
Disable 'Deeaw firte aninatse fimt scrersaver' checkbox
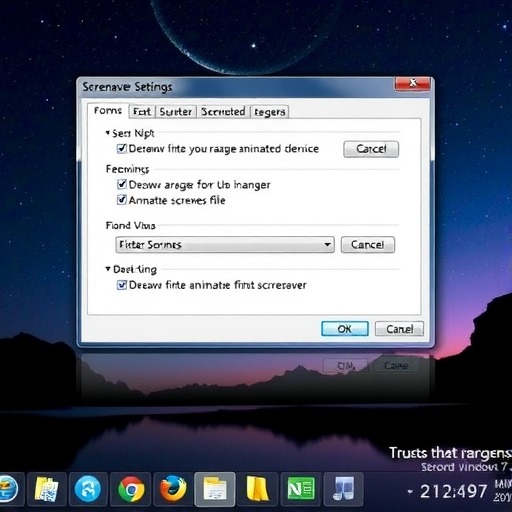122,285
